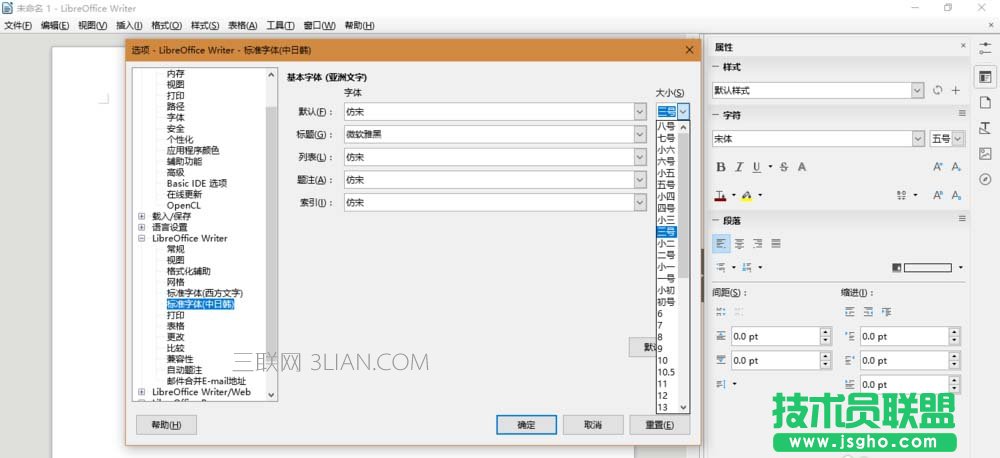This screenshot has width=1000, height=458.
Task: Open the Styles sidebar deck icon
Action: 985,128
